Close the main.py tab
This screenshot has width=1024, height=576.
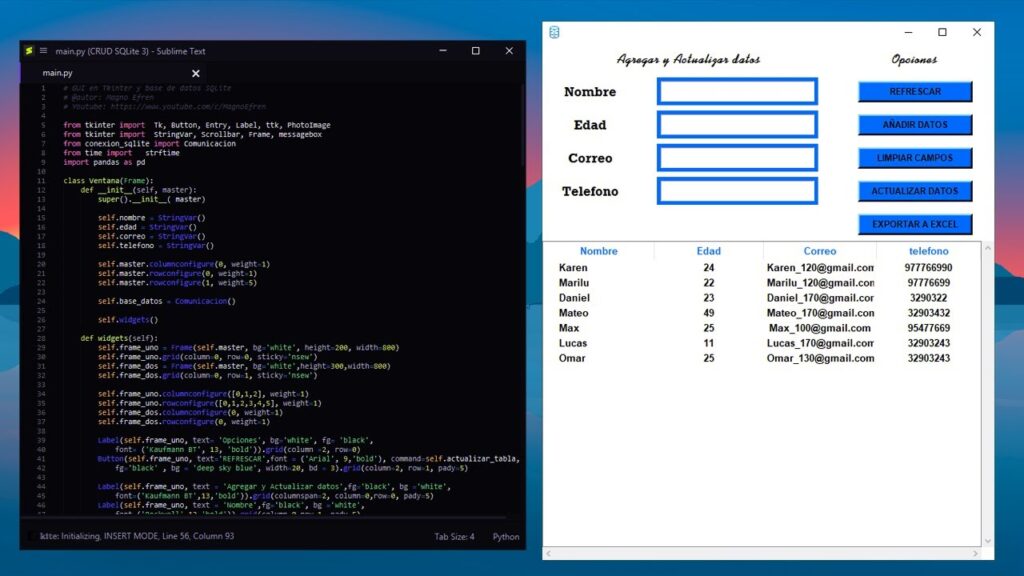196,73
